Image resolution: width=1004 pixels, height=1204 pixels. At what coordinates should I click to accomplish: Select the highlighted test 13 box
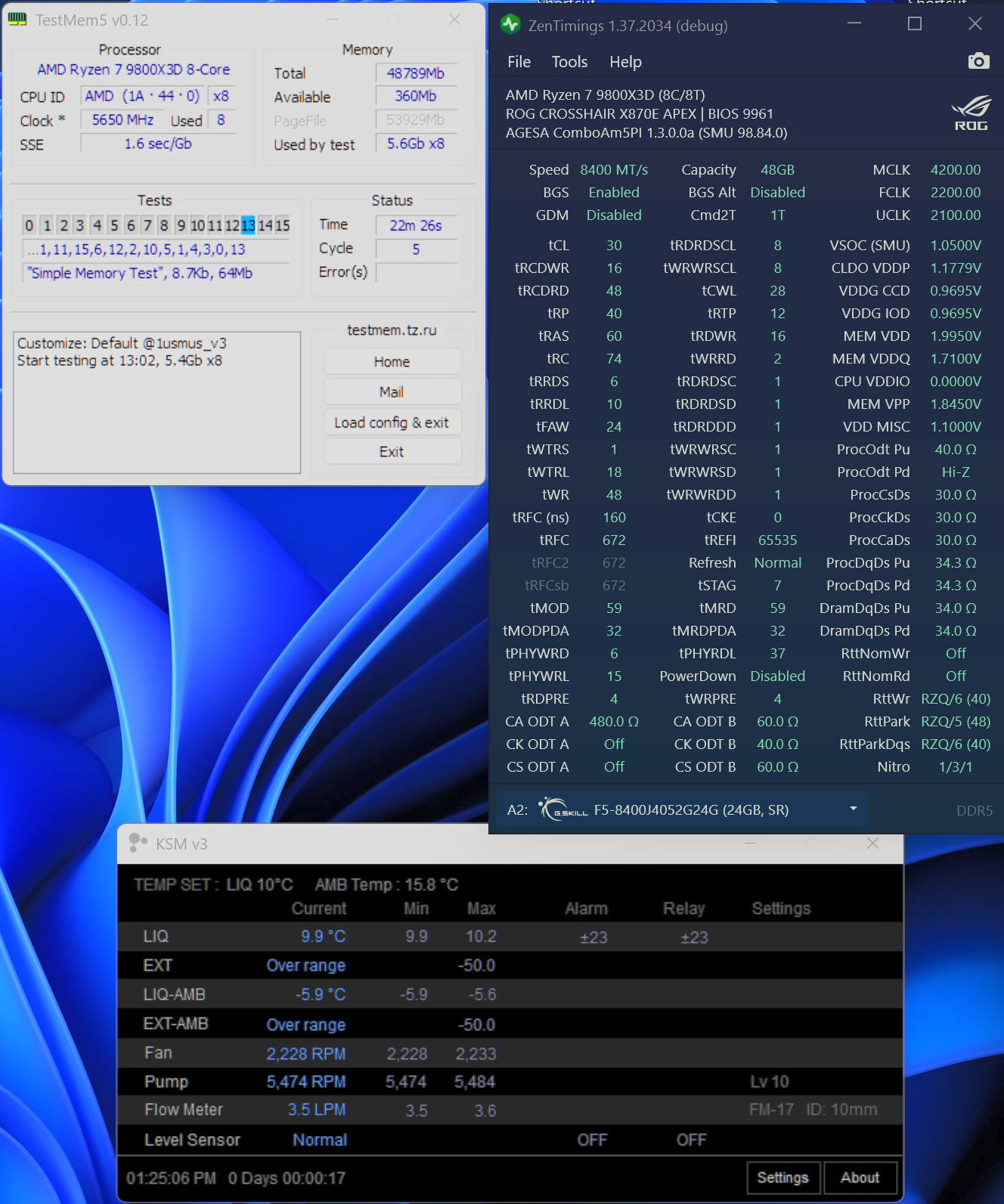click(248, 225)
